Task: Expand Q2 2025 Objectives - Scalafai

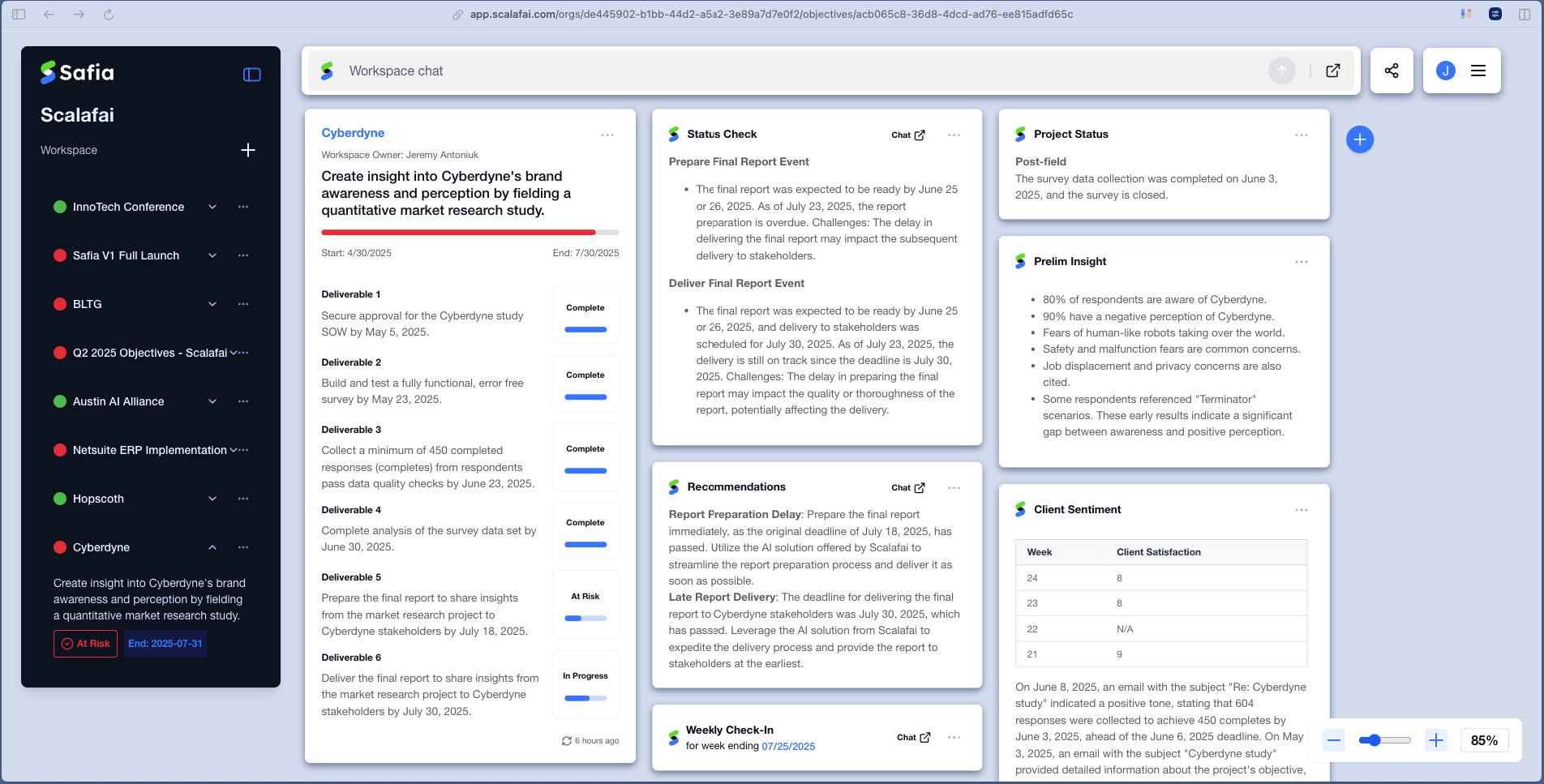Action: 234,353
